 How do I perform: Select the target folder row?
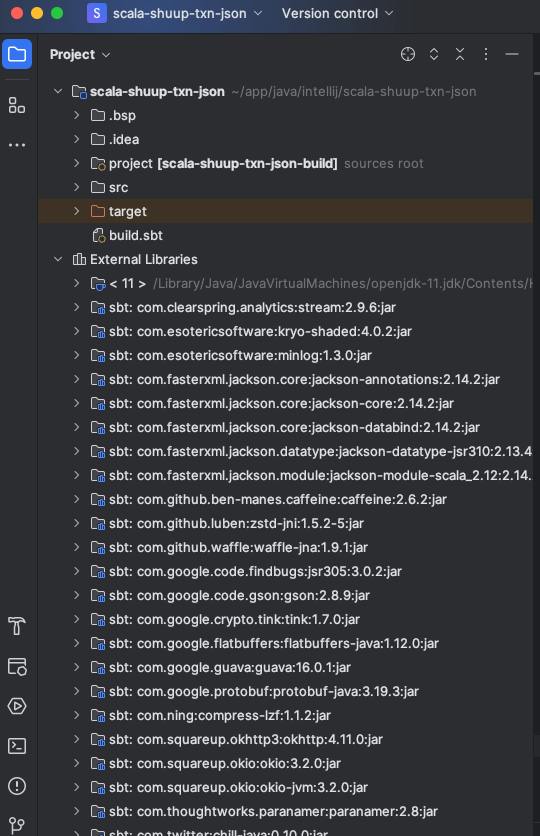285,211
